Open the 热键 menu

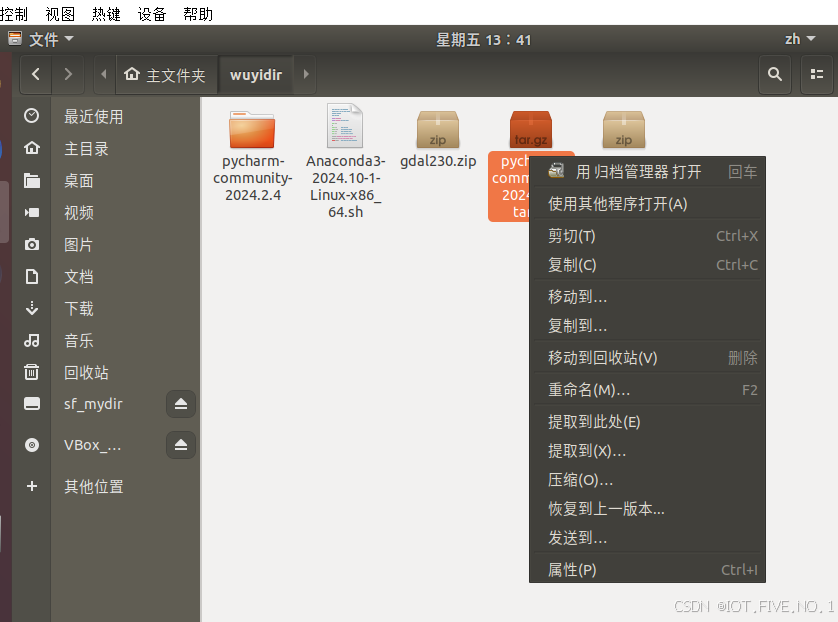pyautogui.click(x=106, y=13)
